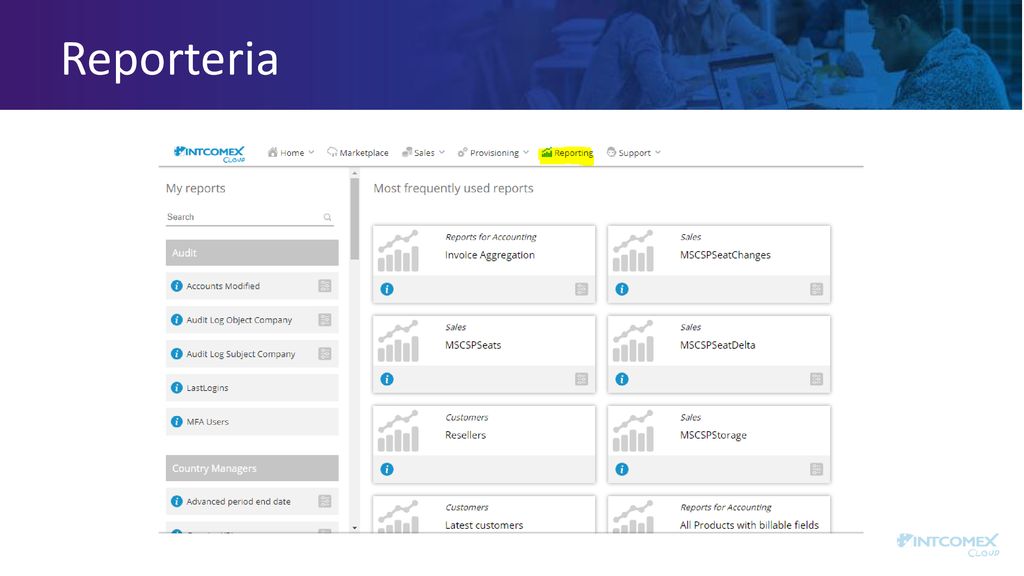Click the Invoice Aggregation chart thumbnail
Image resolution: width=1024 pixels, height=576 pixels.
pos(398,251)
